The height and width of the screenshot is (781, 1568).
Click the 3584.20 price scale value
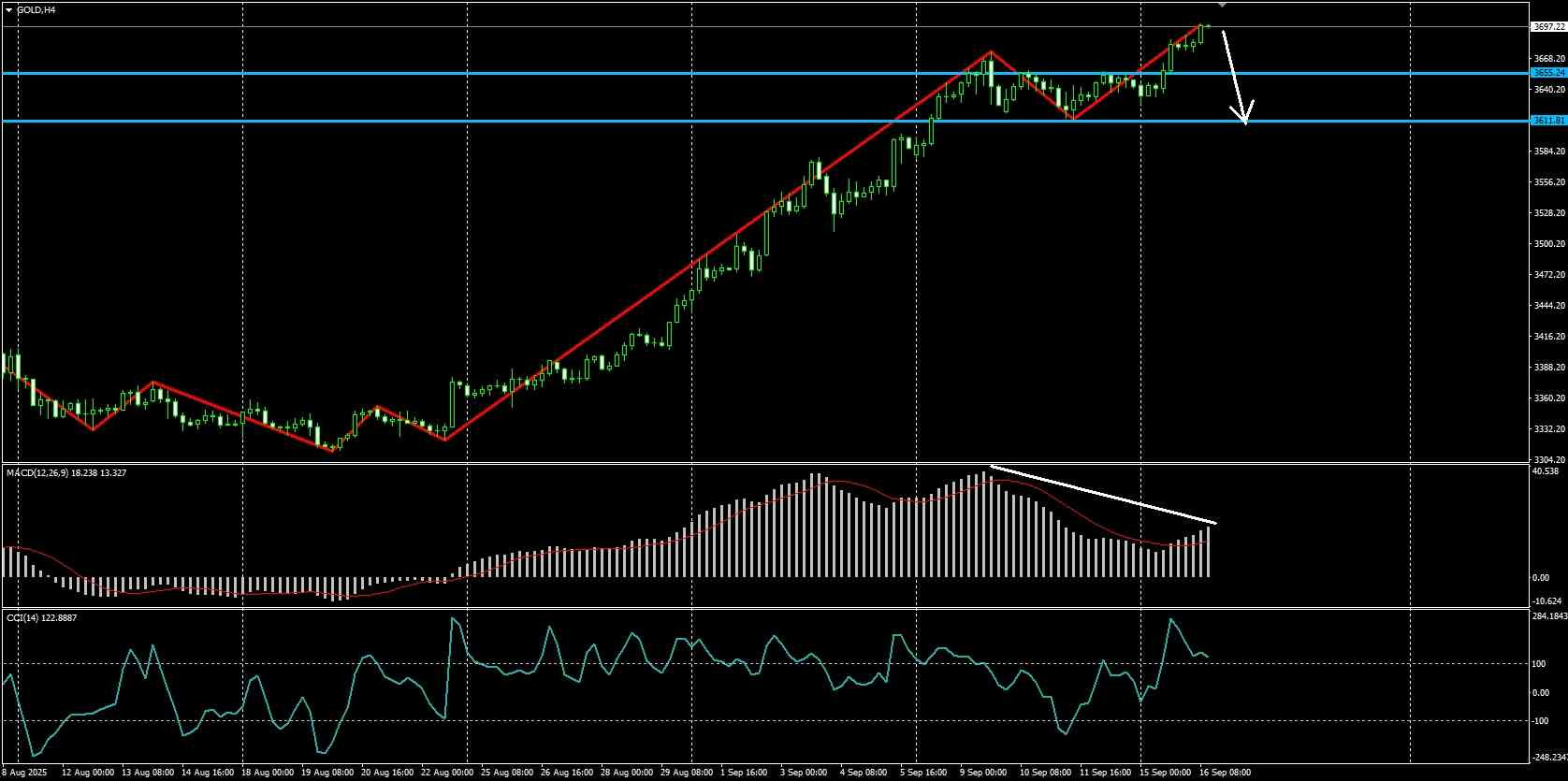(1550, 152)
